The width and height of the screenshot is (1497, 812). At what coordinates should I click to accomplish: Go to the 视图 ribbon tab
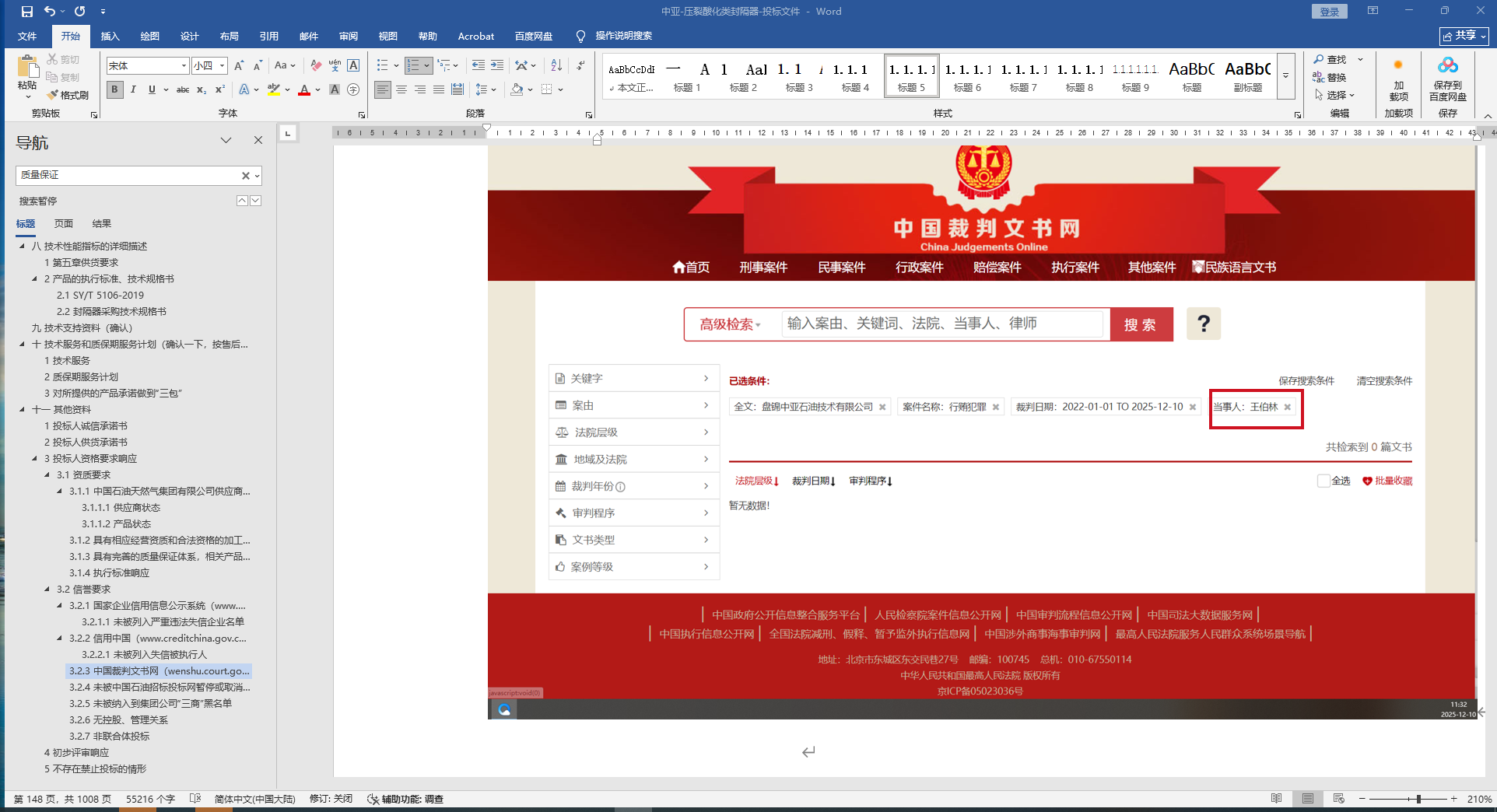coord(387,37)
